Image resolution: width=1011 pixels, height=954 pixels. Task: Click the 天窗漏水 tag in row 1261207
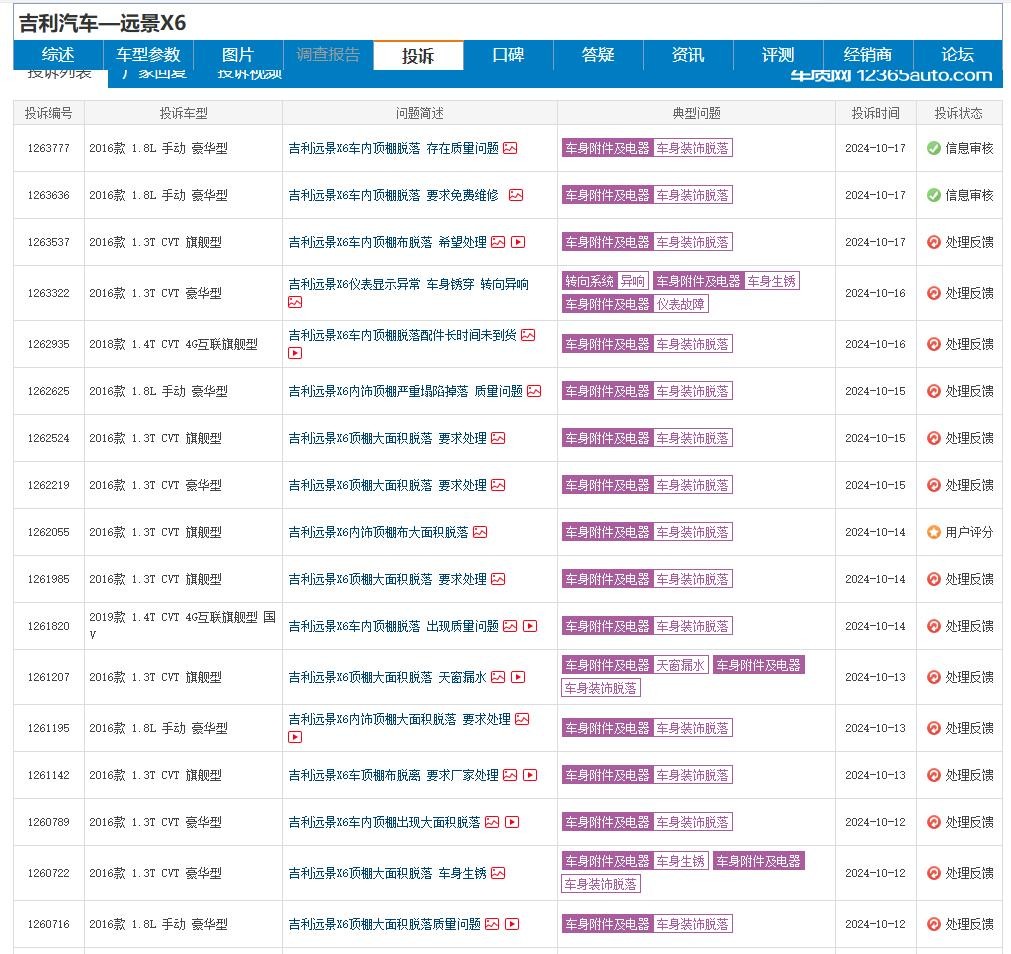pyautogui.click(x=681, y=665)
